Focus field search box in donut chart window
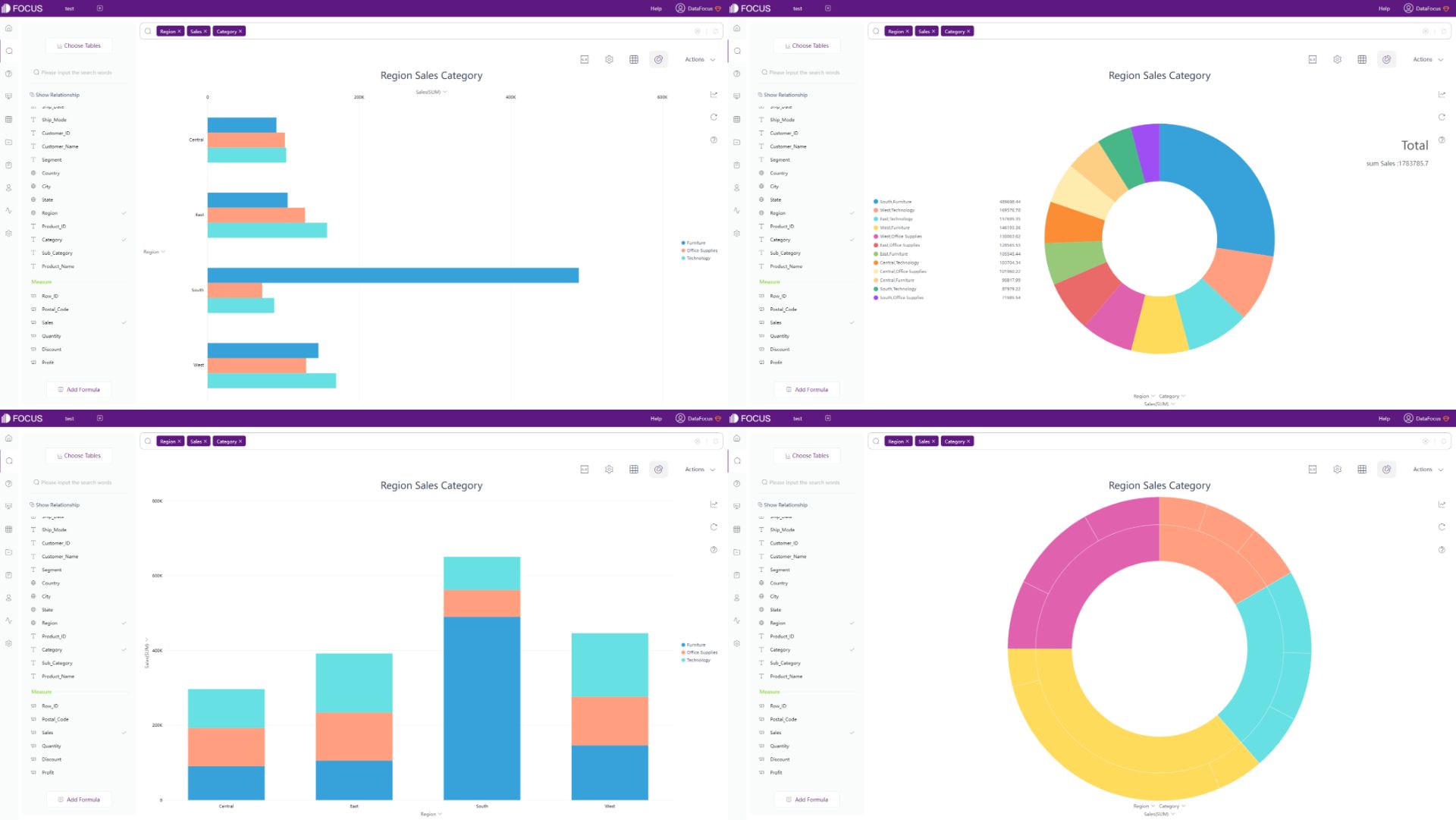 point(806,73)
